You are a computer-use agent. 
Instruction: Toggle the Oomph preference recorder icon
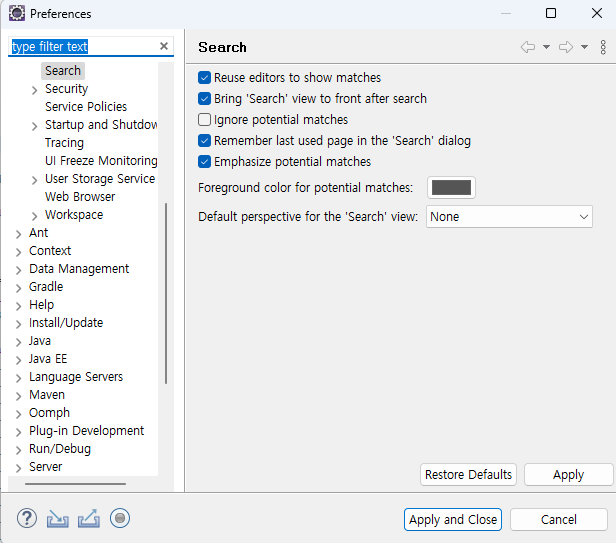click(x=120, y=518)
